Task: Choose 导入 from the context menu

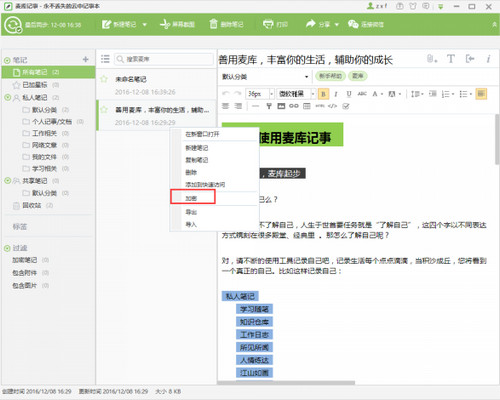Action: click(191, 224)
